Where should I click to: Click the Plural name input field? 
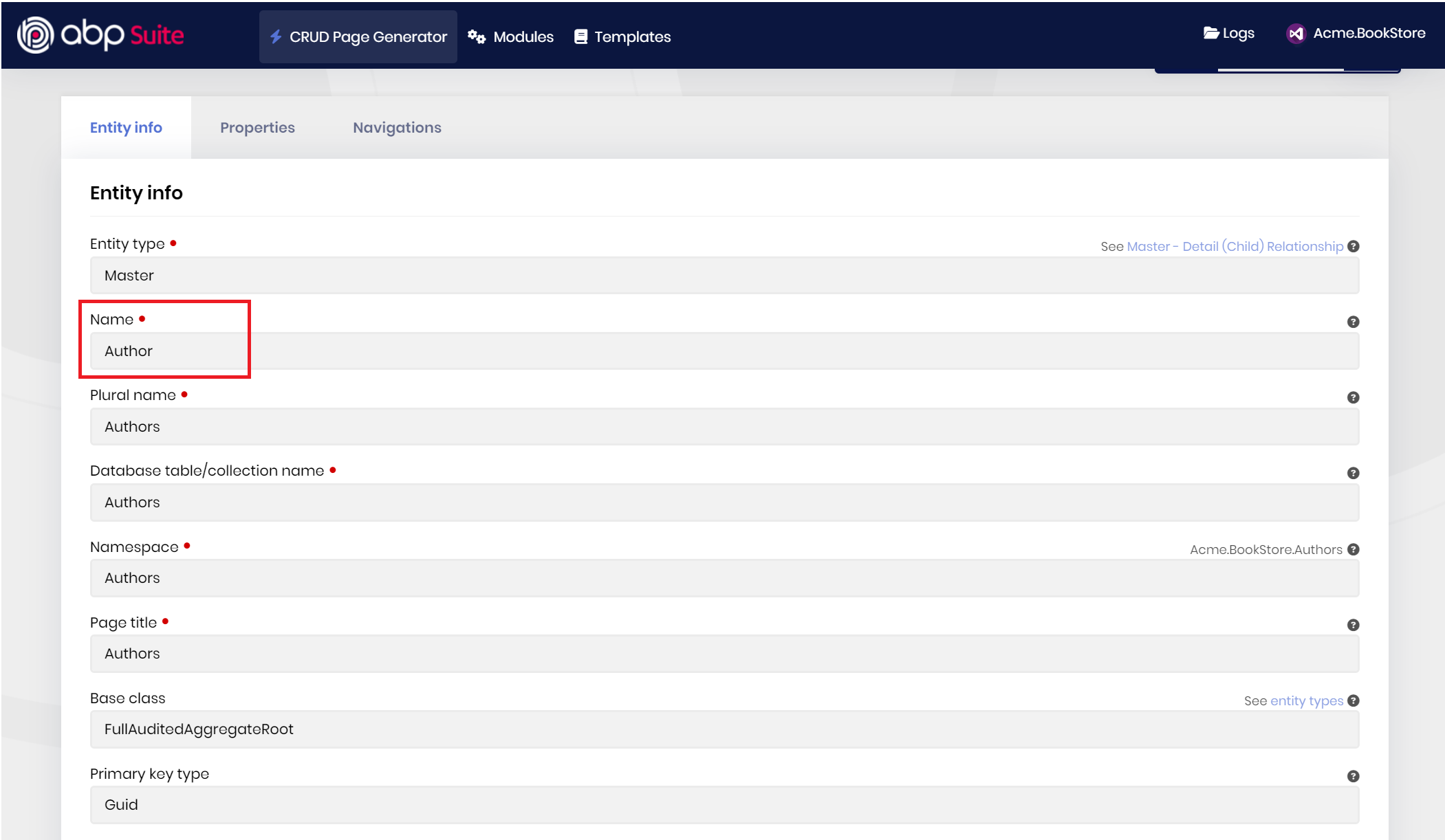[x=724, y=427]
